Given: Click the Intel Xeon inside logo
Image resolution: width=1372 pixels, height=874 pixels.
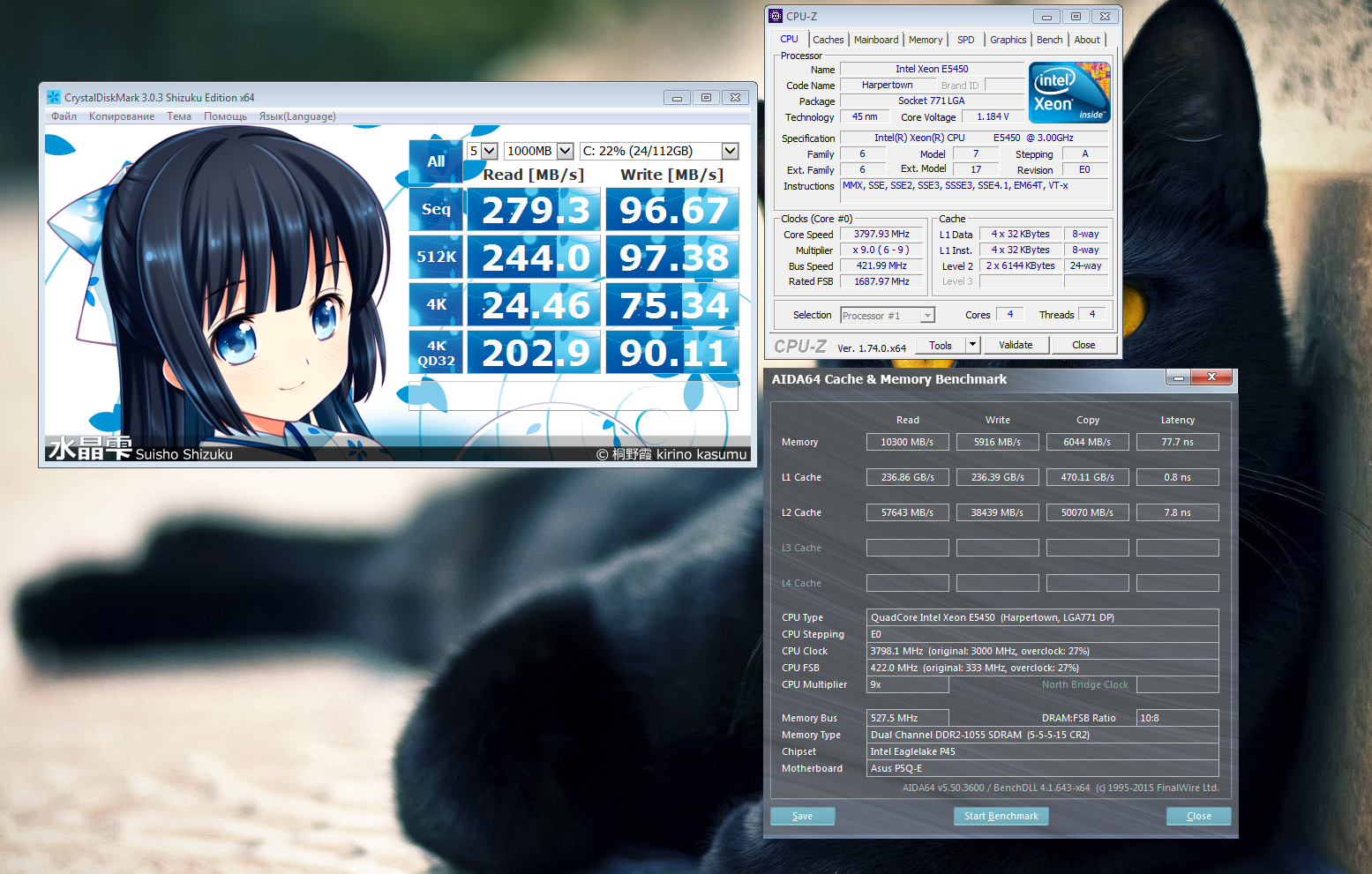Looking at the screenshot, I should point(1069,93).
